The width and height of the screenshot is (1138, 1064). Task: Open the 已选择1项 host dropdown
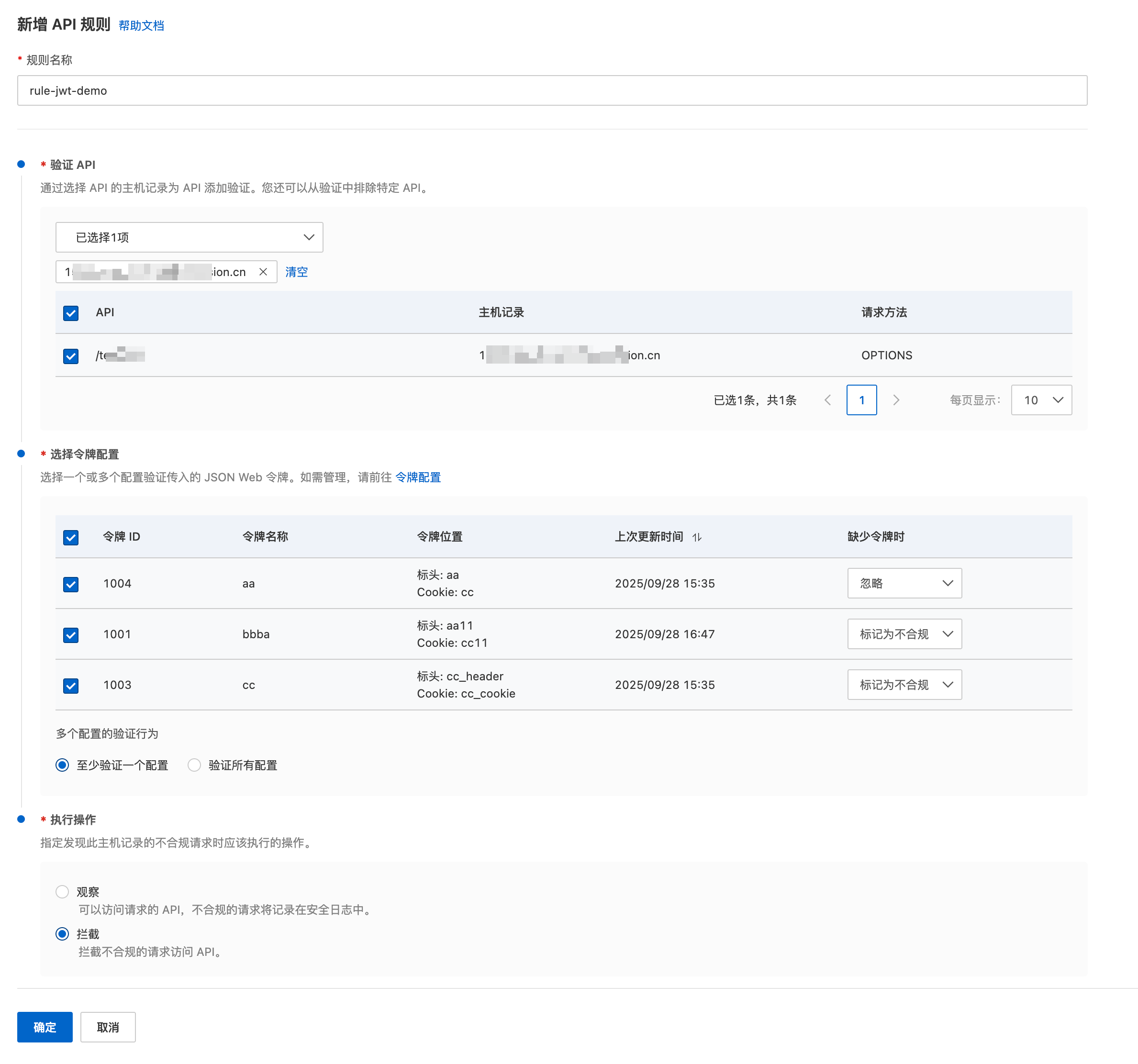190,237
